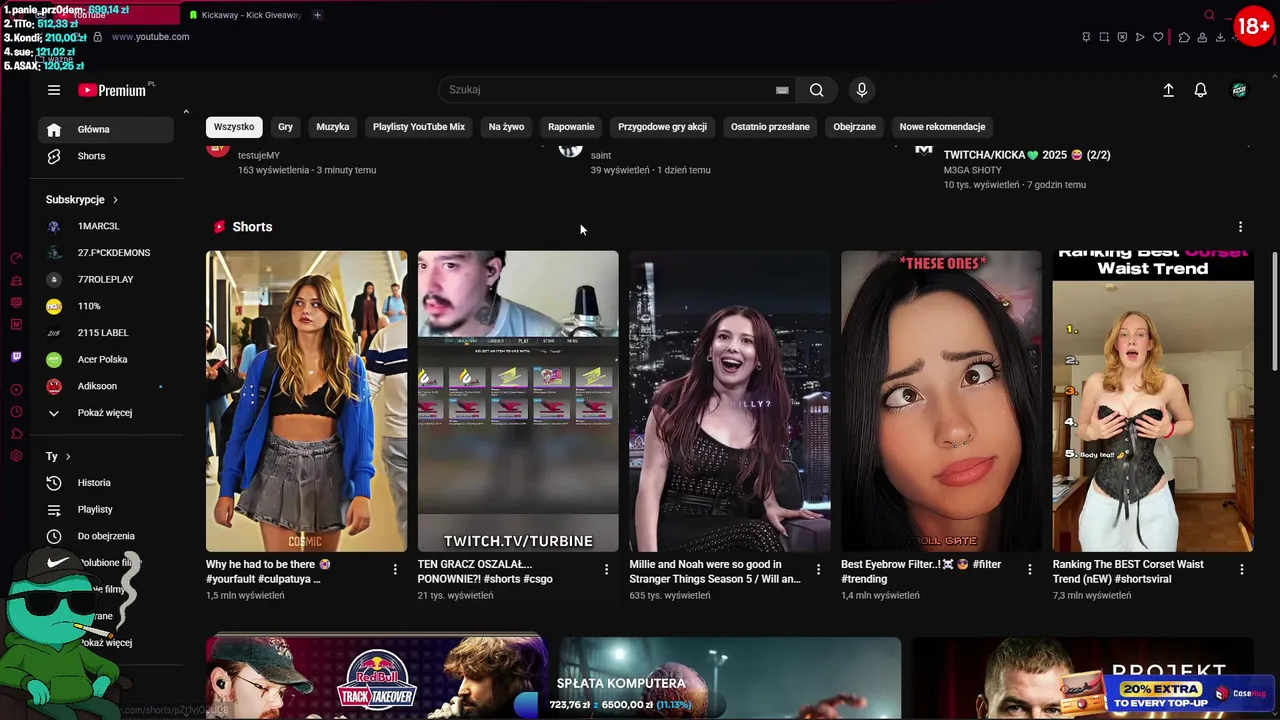The height and width of the screenshot is (720, 1280).
Task: Open more options for Millie and Noah short
Action: [x=818, y=569]
